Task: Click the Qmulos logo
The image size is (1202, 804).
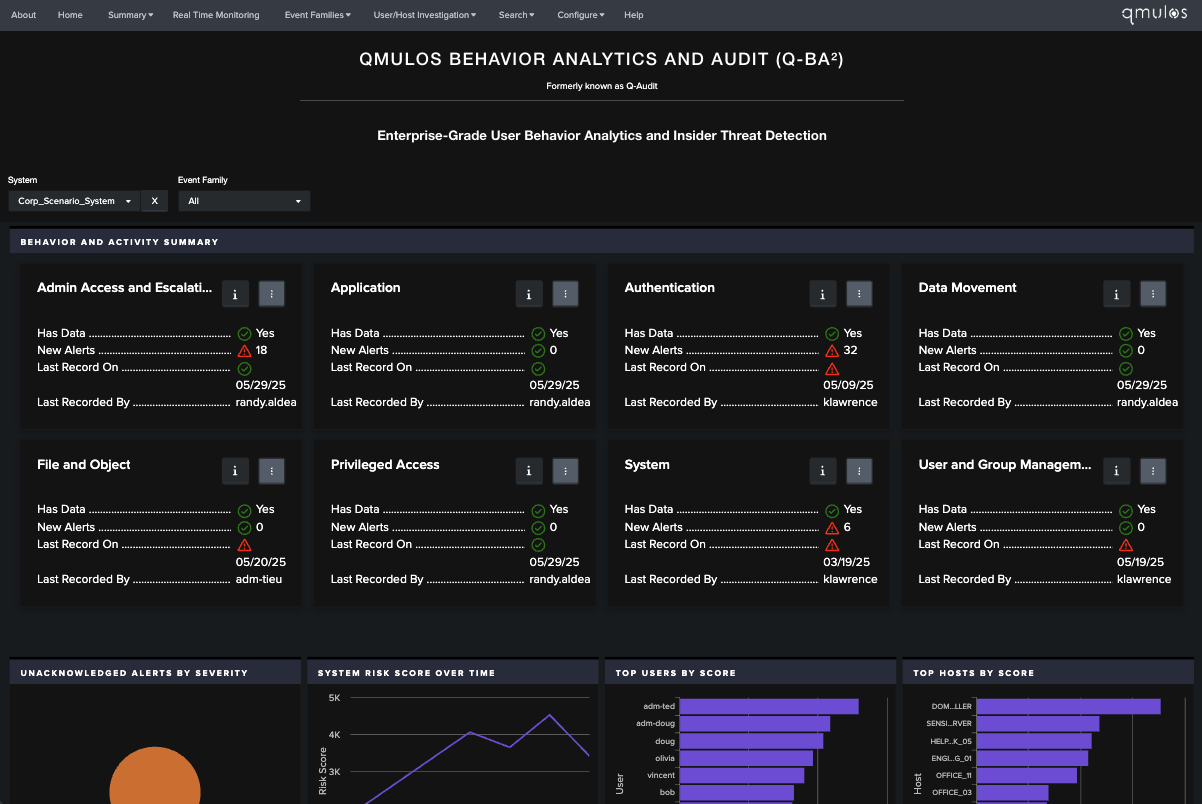Action: click(x=1155, y=14)
